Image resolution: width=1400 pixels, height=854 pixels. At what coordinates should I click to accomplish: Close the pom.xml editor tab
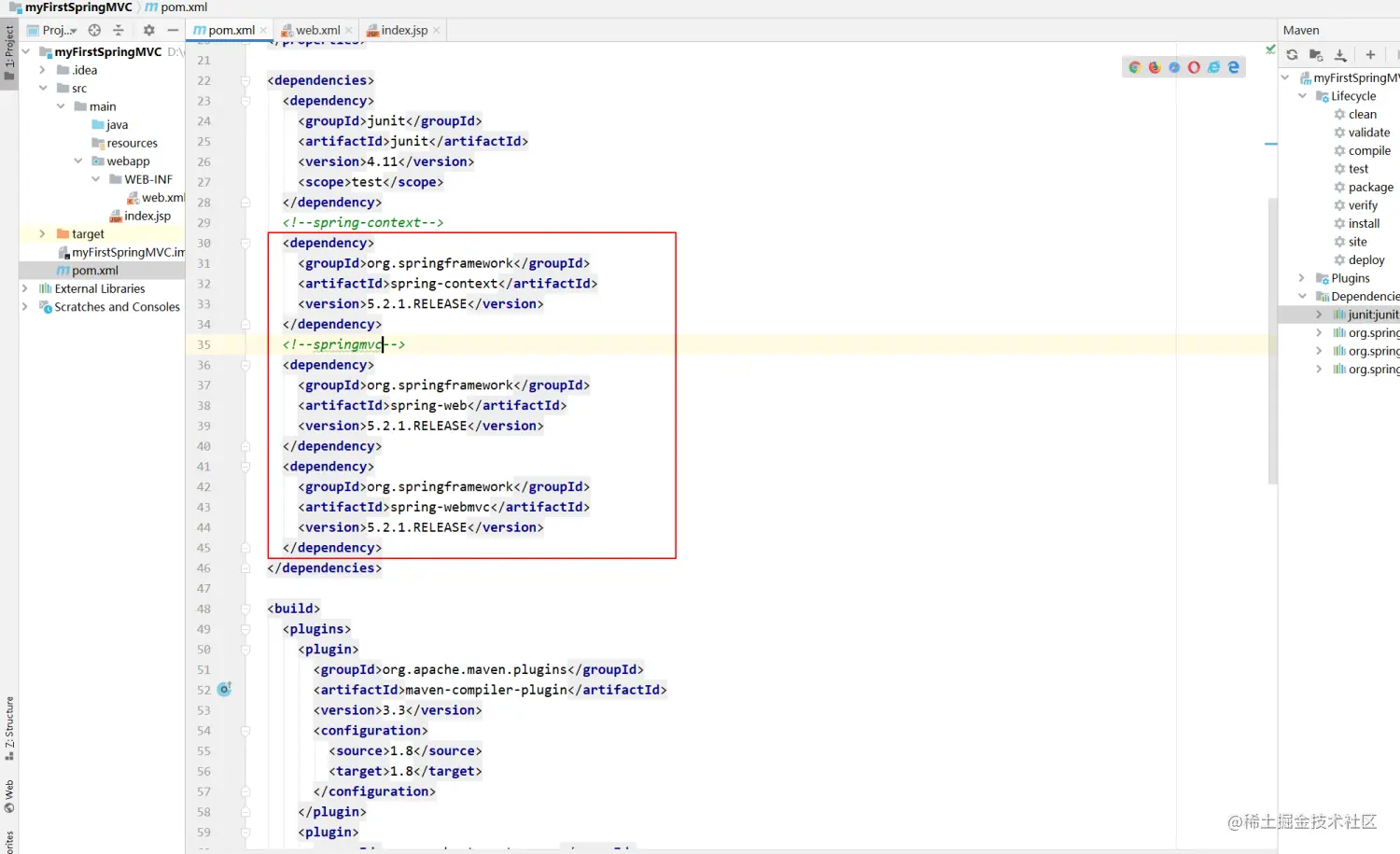point(263,30)
